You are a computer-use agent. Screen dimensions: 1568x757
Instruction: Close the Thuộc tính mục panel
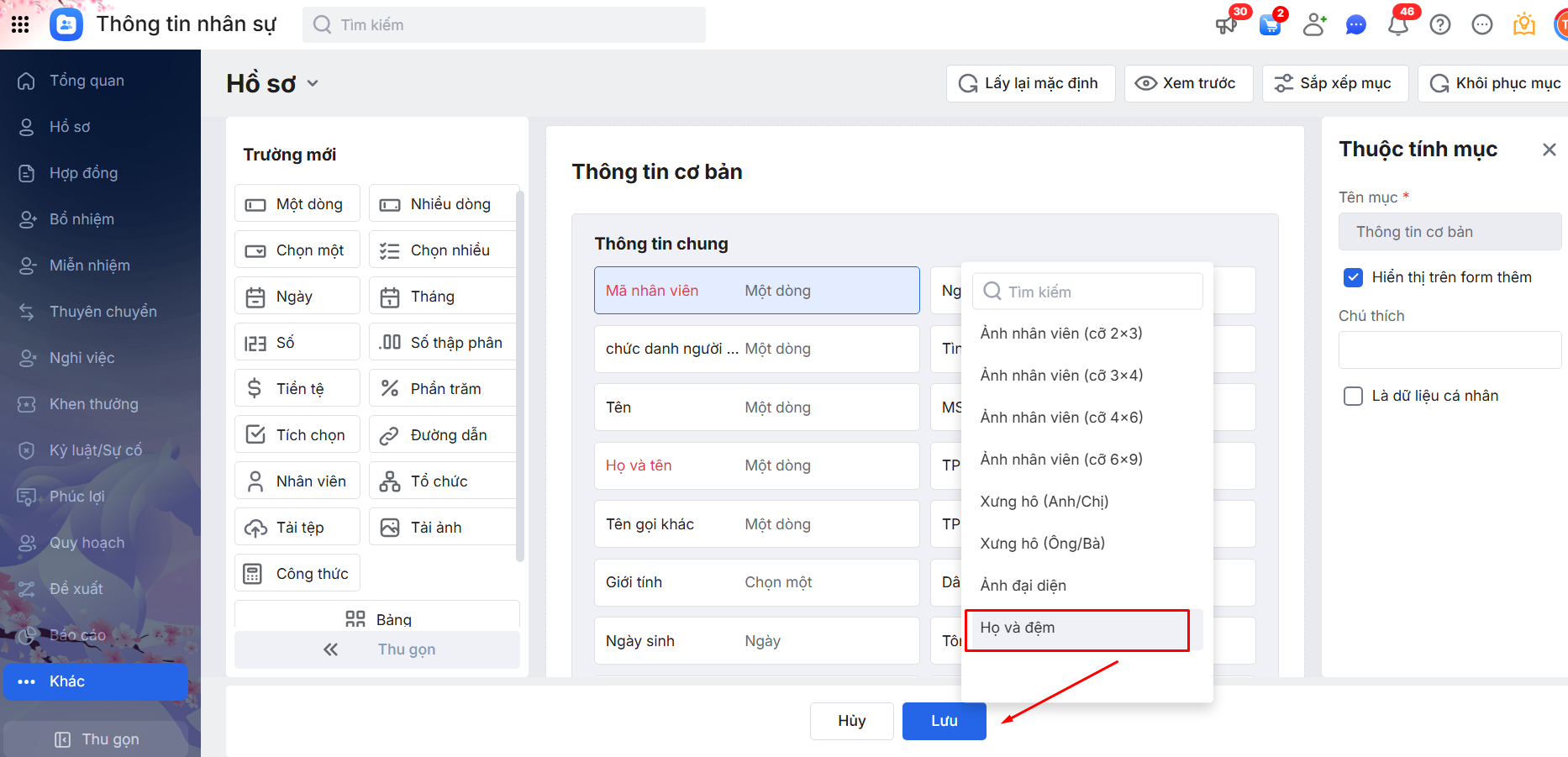1550,150
